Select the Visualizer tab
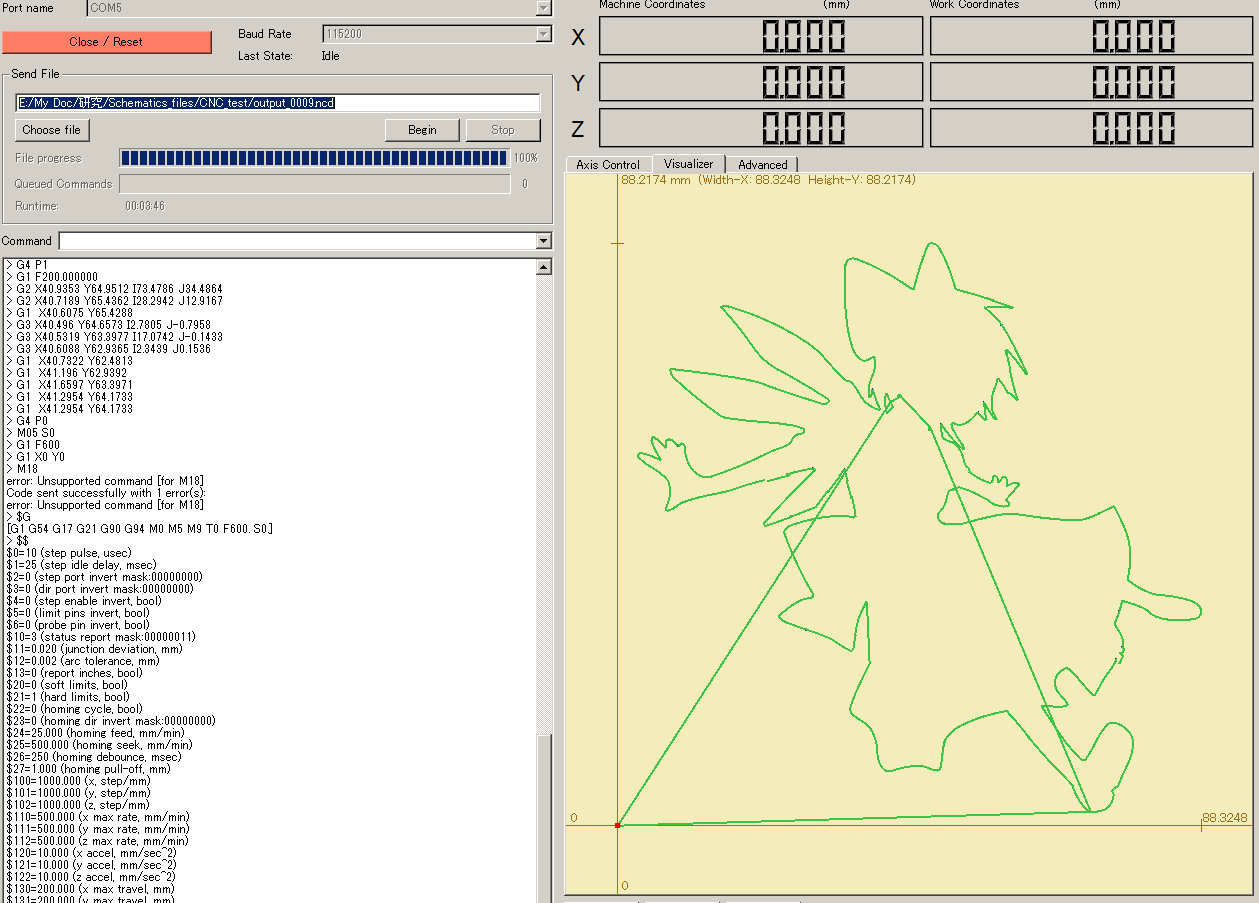Image resolution: width=1259 pixels, height=903 pixels. point(689,164)
